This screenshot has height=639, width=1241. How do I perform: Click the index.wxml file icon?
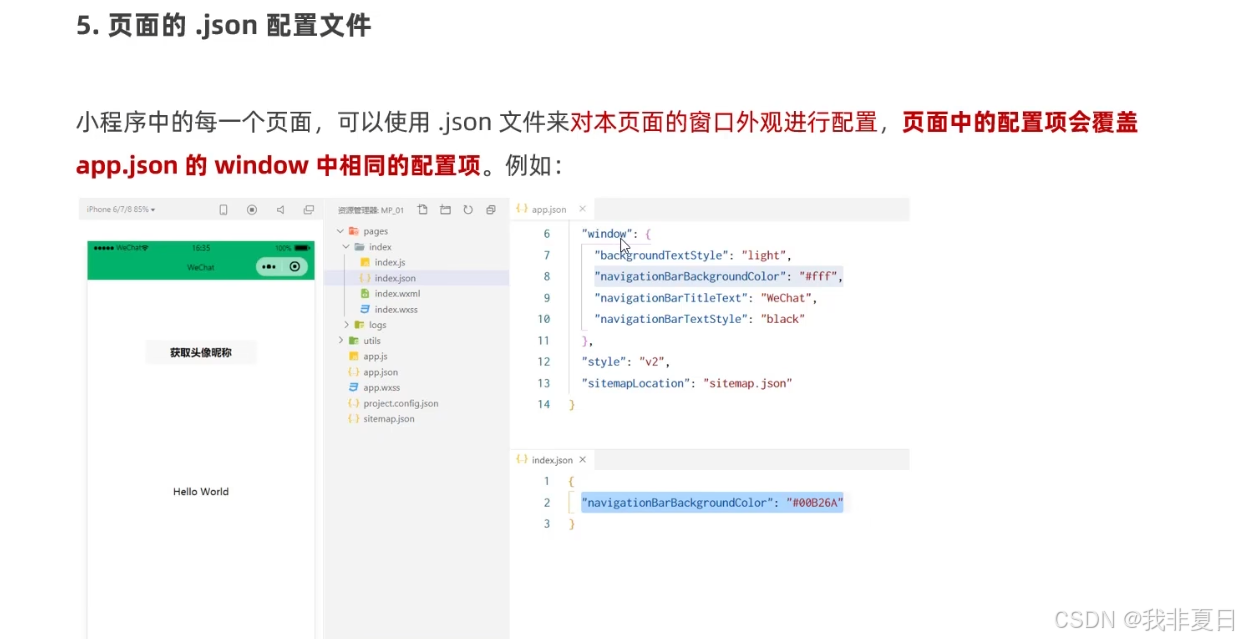coord(365,294)
